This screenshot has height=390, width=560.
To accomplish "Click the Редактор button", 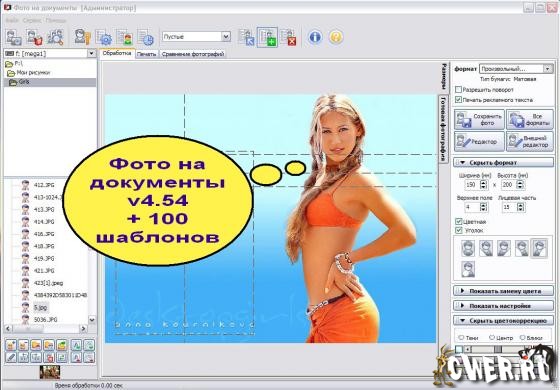I will 479,142.
